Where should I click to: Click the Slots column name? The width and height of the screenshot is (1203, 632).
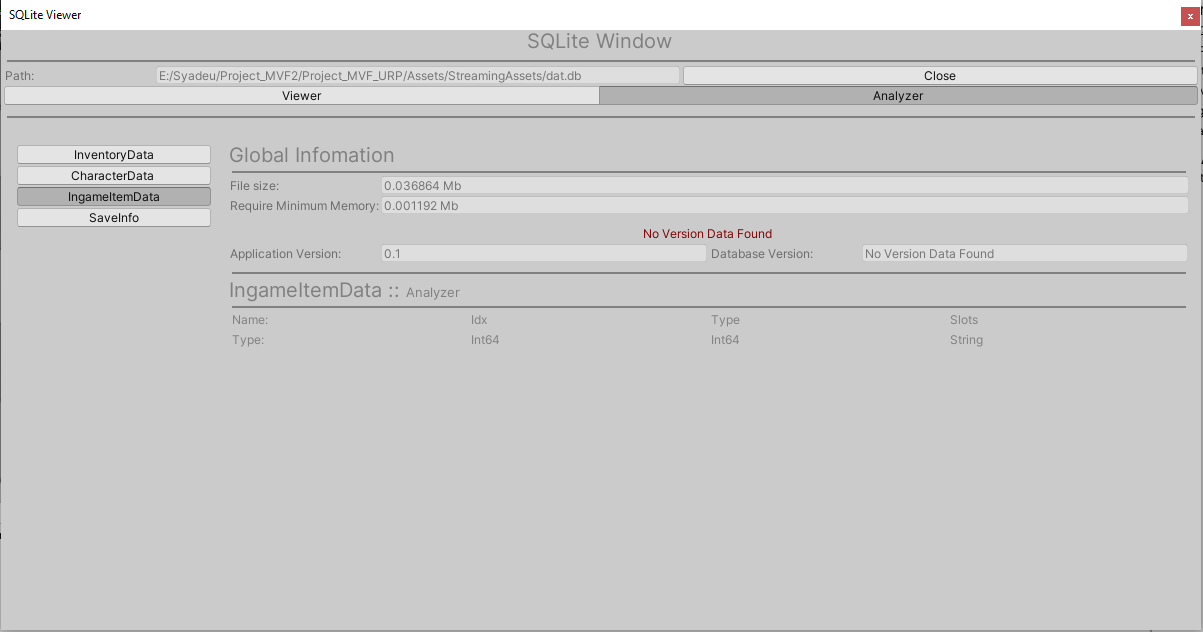click(x=964, y=320)
